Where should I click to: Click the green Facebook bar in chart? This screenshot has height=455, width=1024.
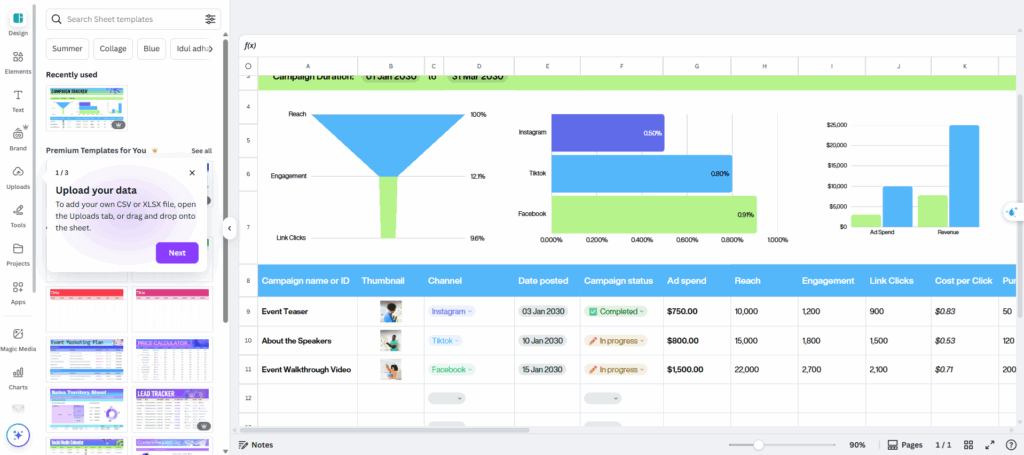pyautogui.click(x=654, y=214)
